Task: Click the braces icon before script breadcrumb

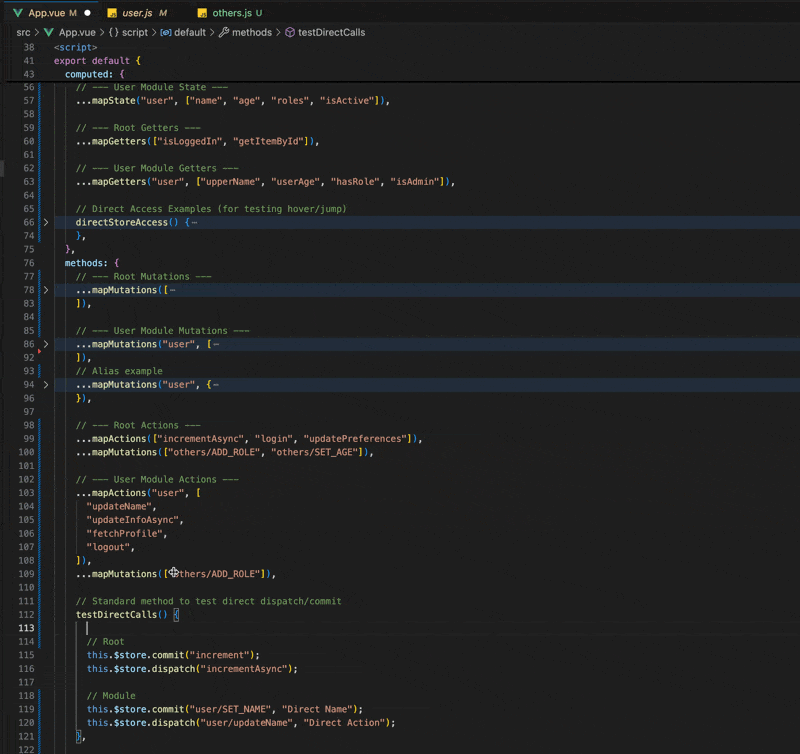Action: click(113, 32)
